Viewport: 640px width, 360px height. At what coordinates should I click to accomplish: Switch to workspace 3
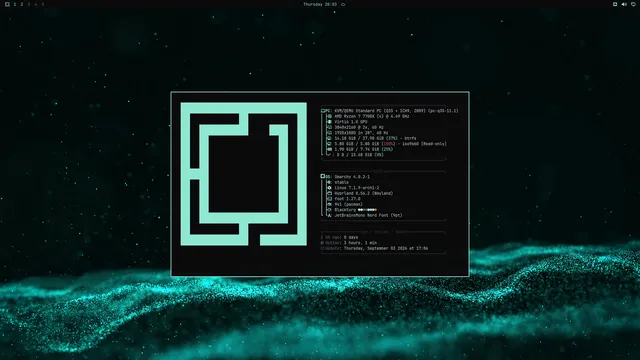29,4
